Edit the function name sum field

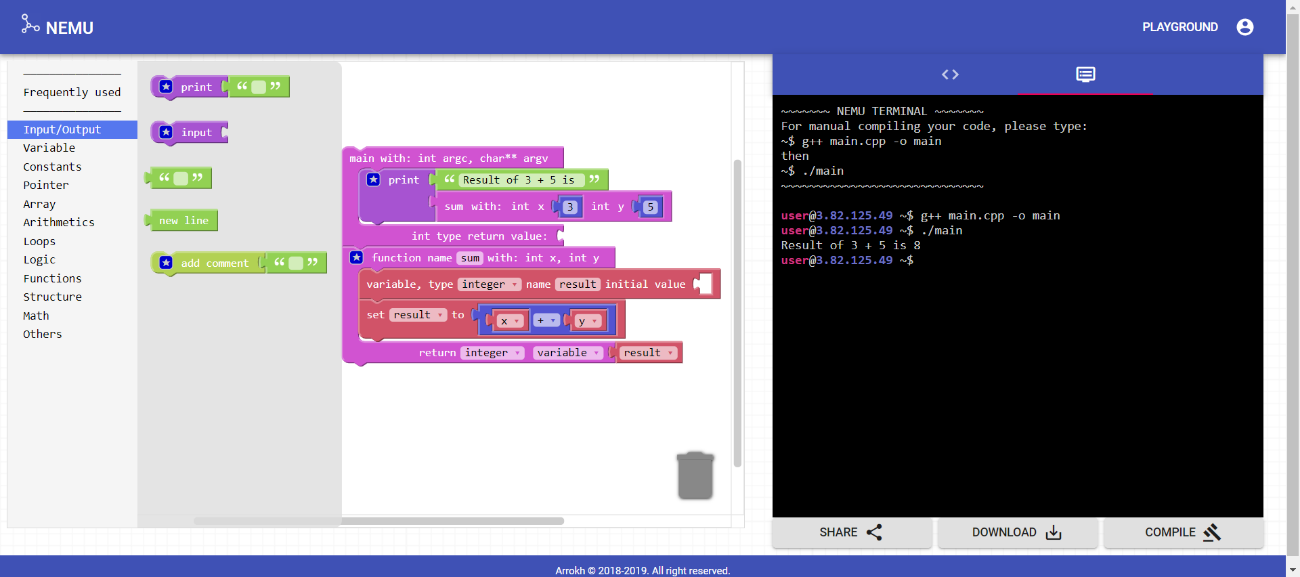tap(470, 257)
